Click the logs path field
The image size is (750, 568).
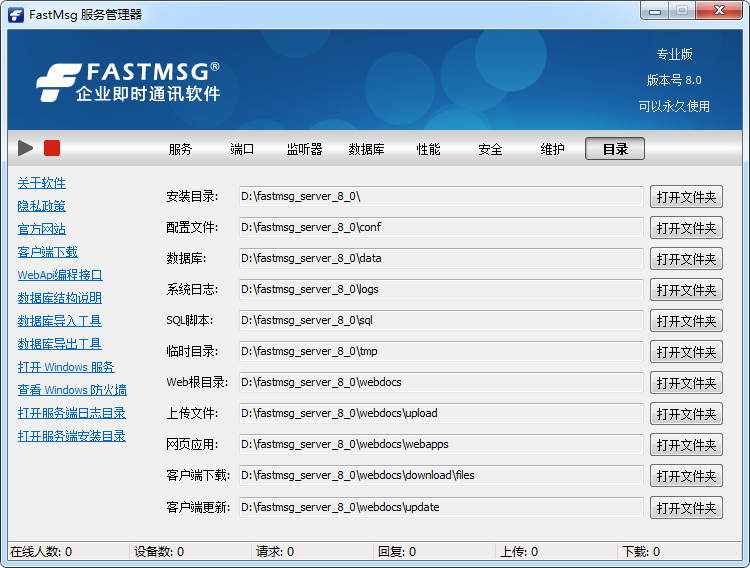click(x=441, y=290)
